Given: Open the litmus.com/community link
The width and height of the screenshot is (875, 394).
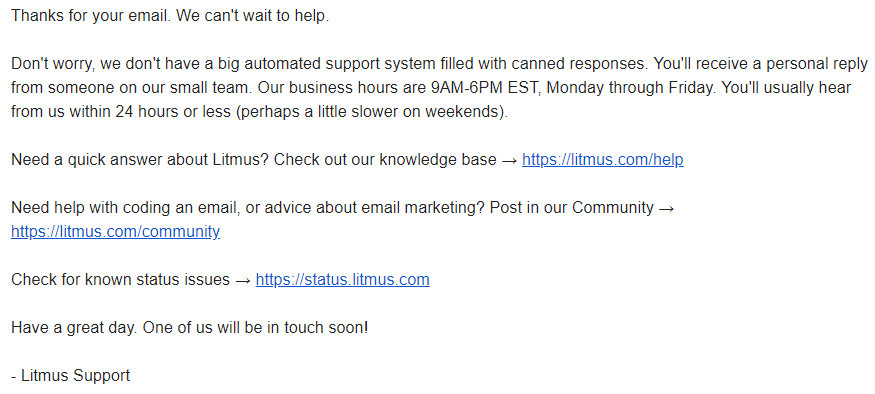Looking at the screenshot, I should tap(116, 232).
